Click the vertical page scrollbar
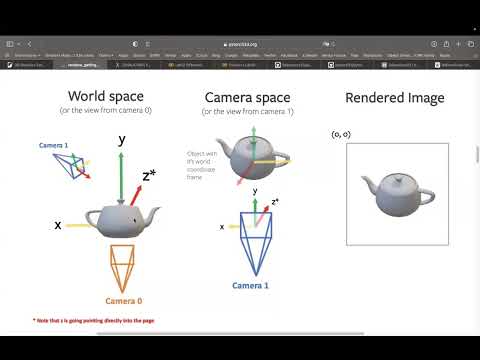Viewport: 480px width, 360px height. (477, 155)
